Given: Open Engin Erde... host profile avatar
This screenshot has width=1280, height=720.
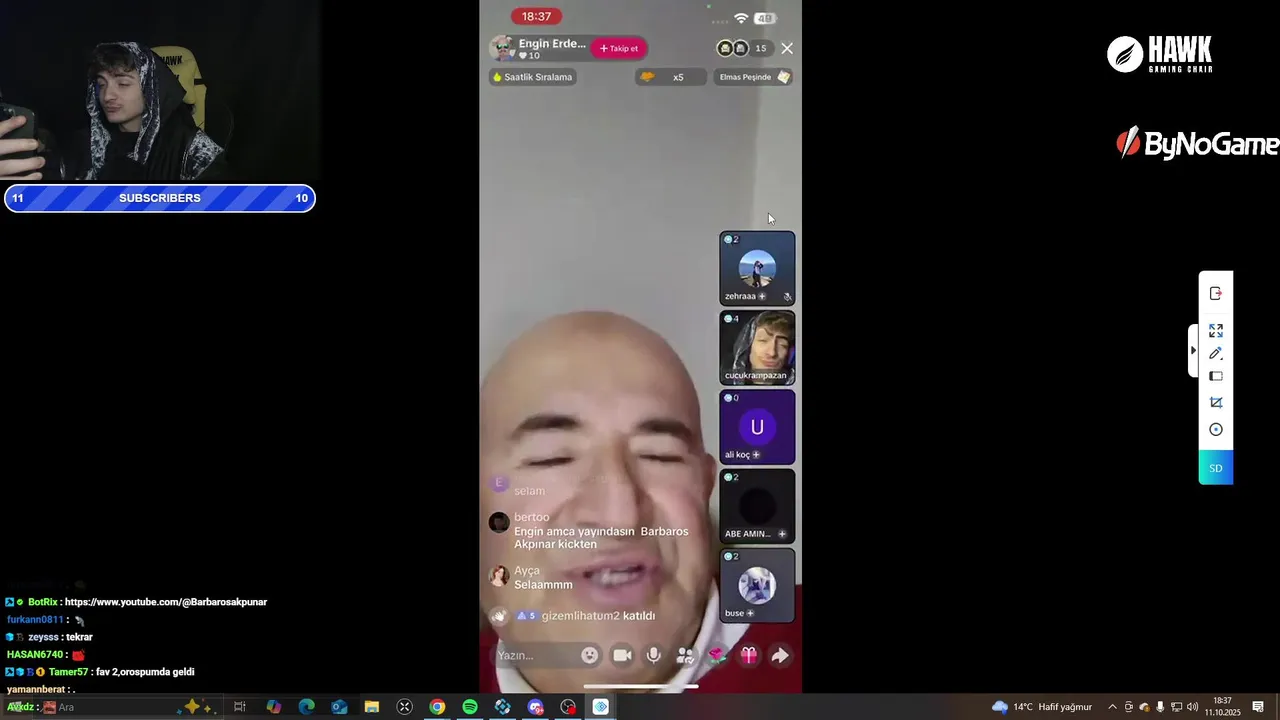Looking at the screenshot, I should click(x=503, y=48).
